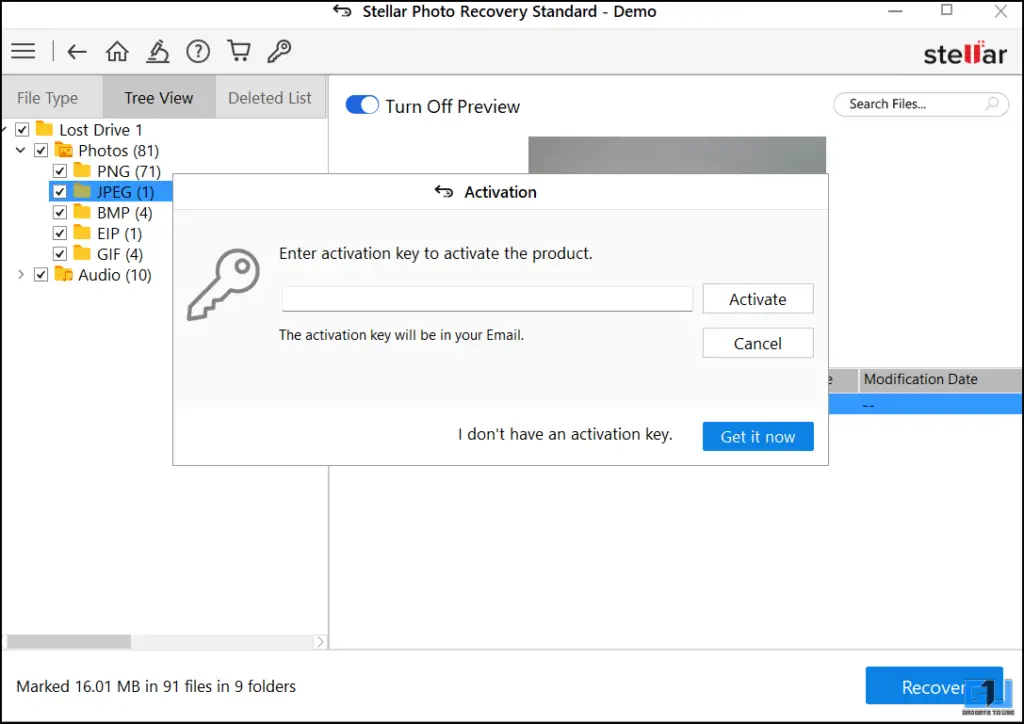
Task: Go to the home screen icon
Action: [117, 51]
